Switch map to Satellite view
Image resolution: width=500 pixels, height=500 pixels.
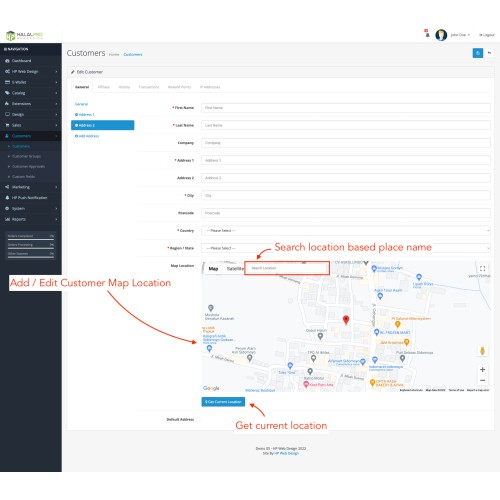(234, 269)
